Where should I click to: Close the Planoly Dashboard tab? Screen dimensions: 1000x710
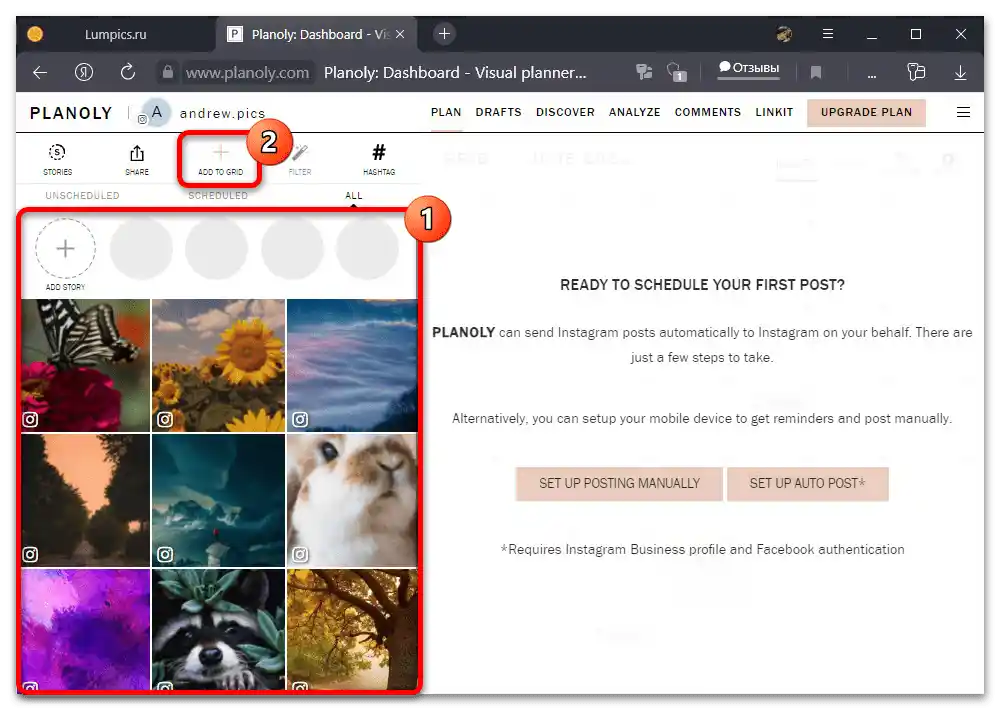point(400,34)
